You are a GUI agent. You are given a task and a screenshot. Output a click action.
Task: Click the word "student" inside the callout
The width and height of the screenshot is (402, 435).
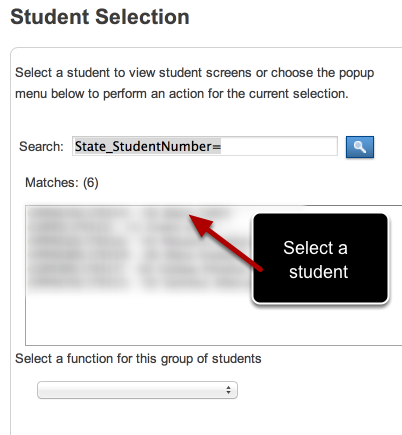319,272
